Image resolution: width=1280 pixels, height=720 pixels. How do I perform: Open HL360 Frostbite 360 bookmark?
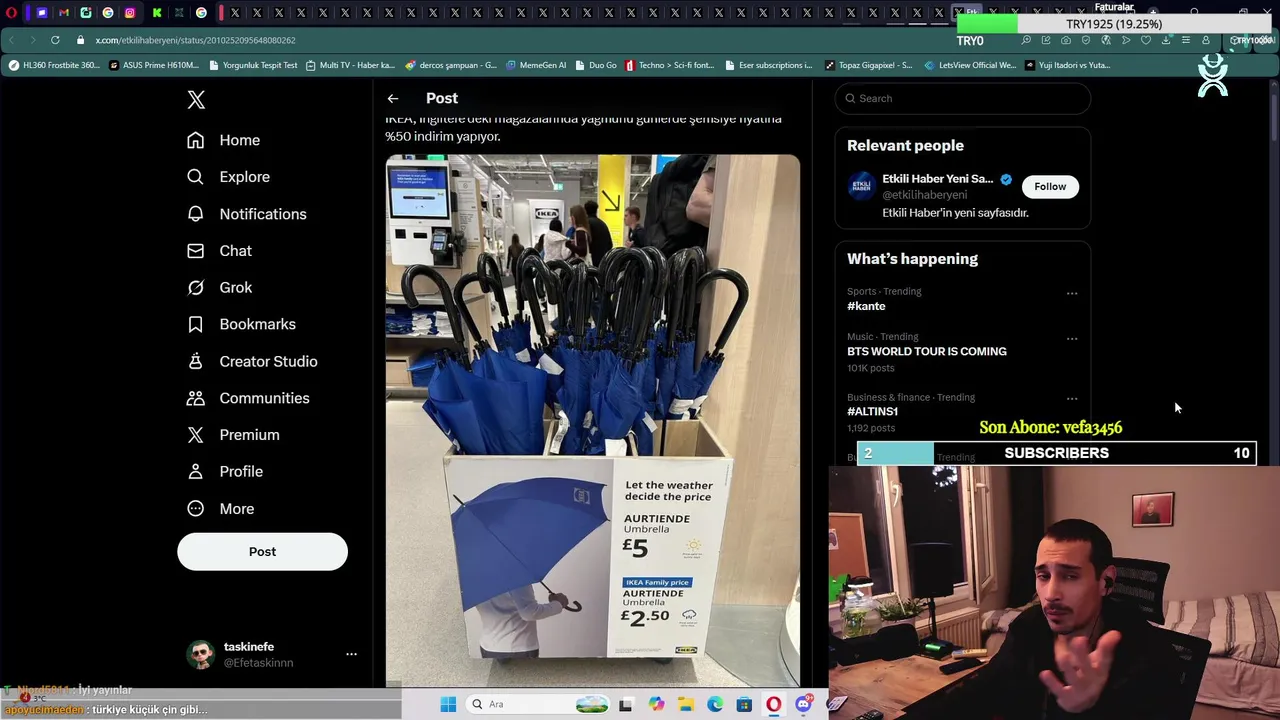point(54,65)
